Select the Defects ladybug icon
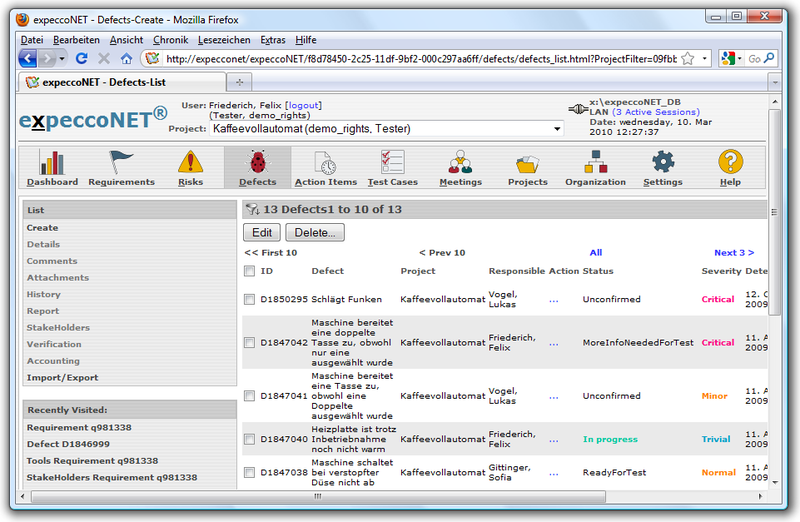 [258, 163]
